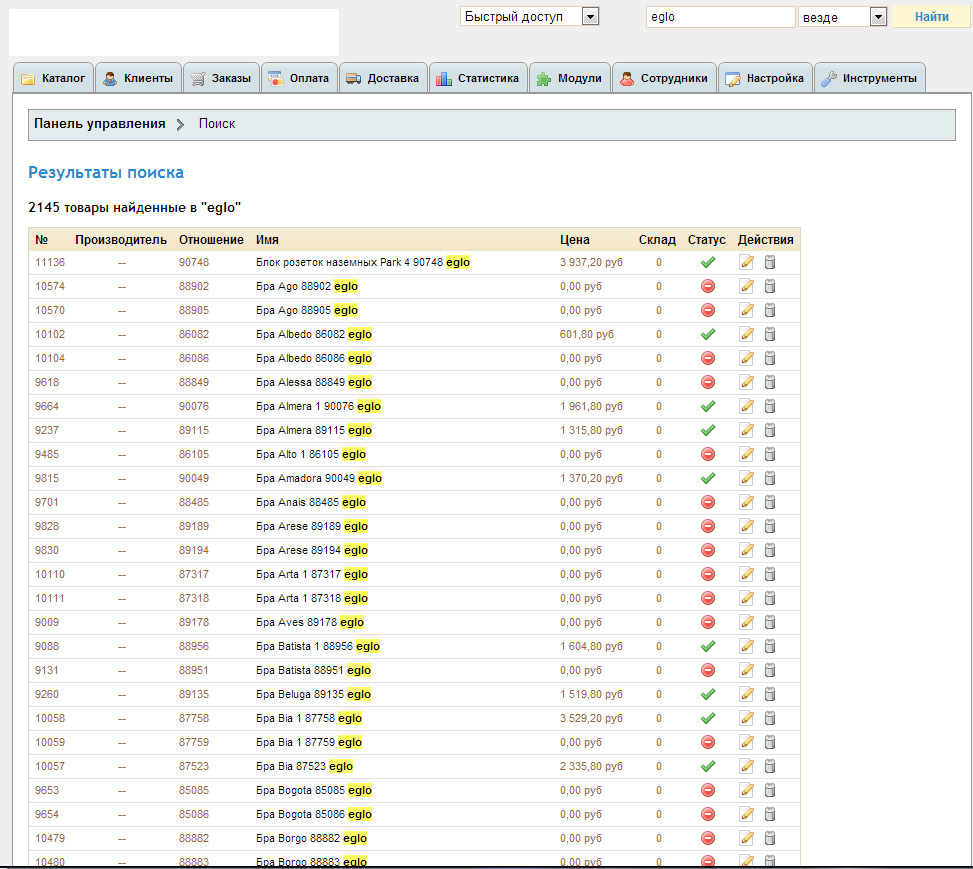Click product ID 10479

50,839
